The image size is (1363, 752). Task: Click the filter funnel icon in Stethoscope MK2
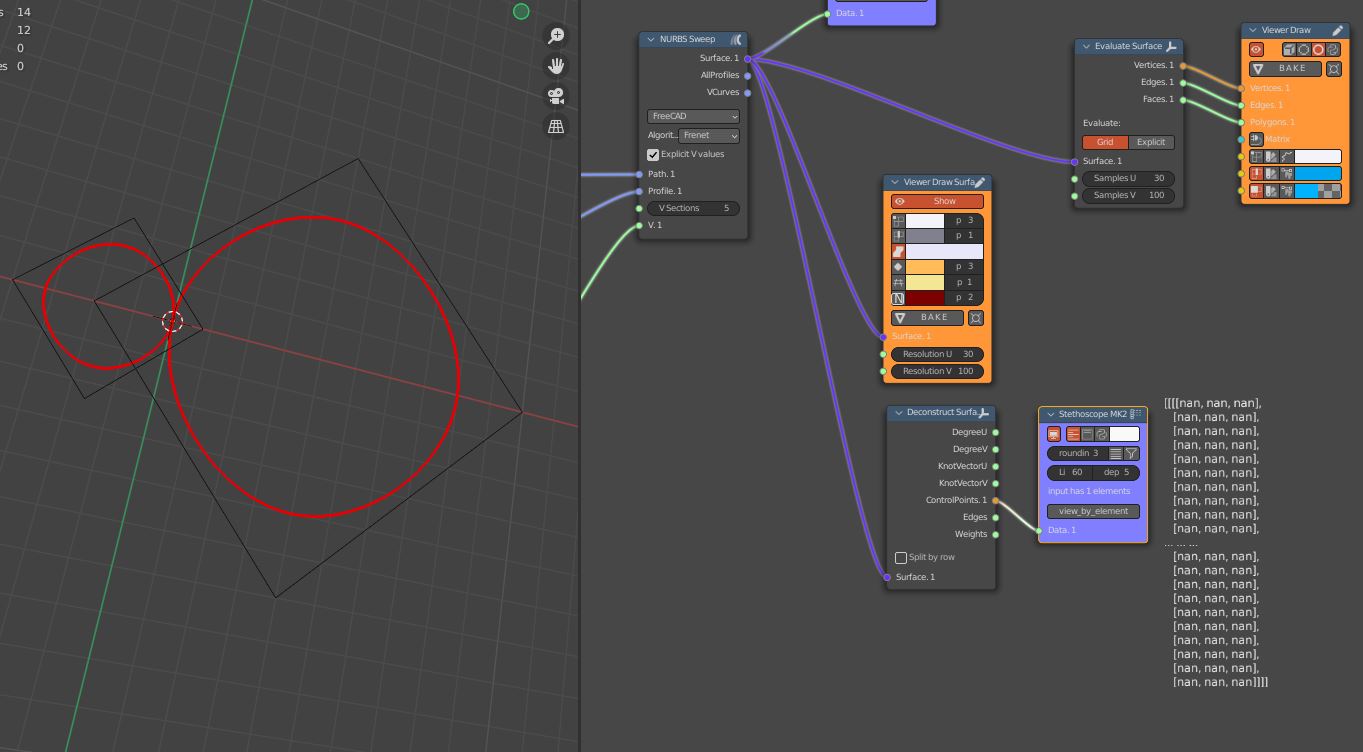[1131, 453]
